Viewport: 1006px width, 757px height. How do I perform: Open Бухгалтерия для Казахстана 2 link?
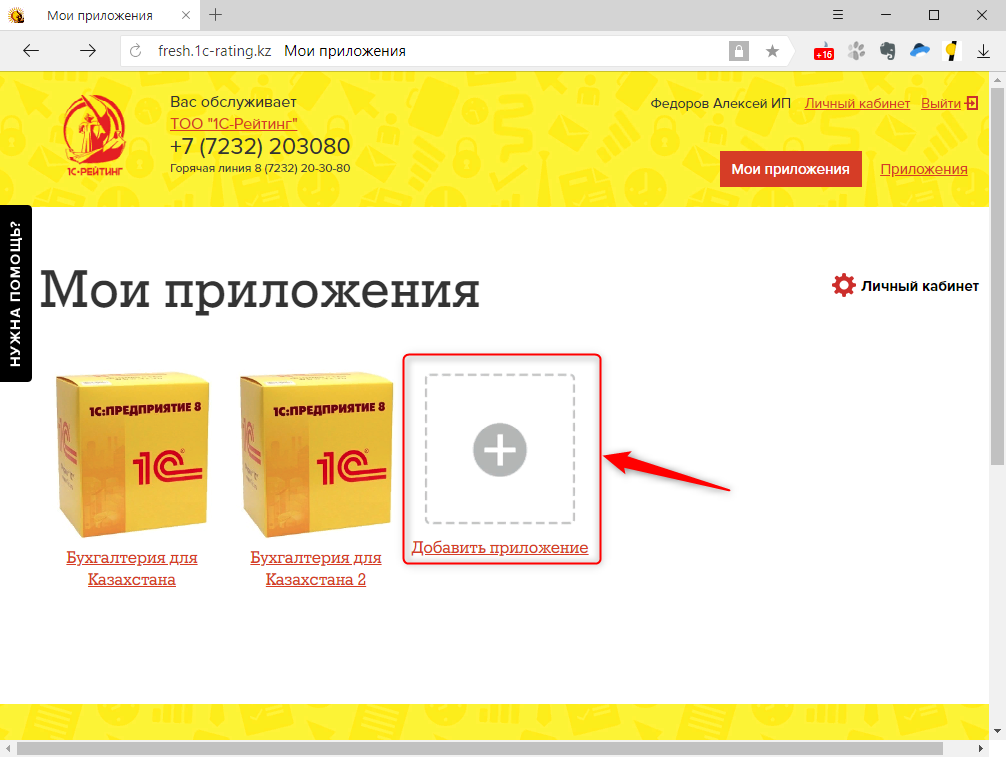coord(316,568)
